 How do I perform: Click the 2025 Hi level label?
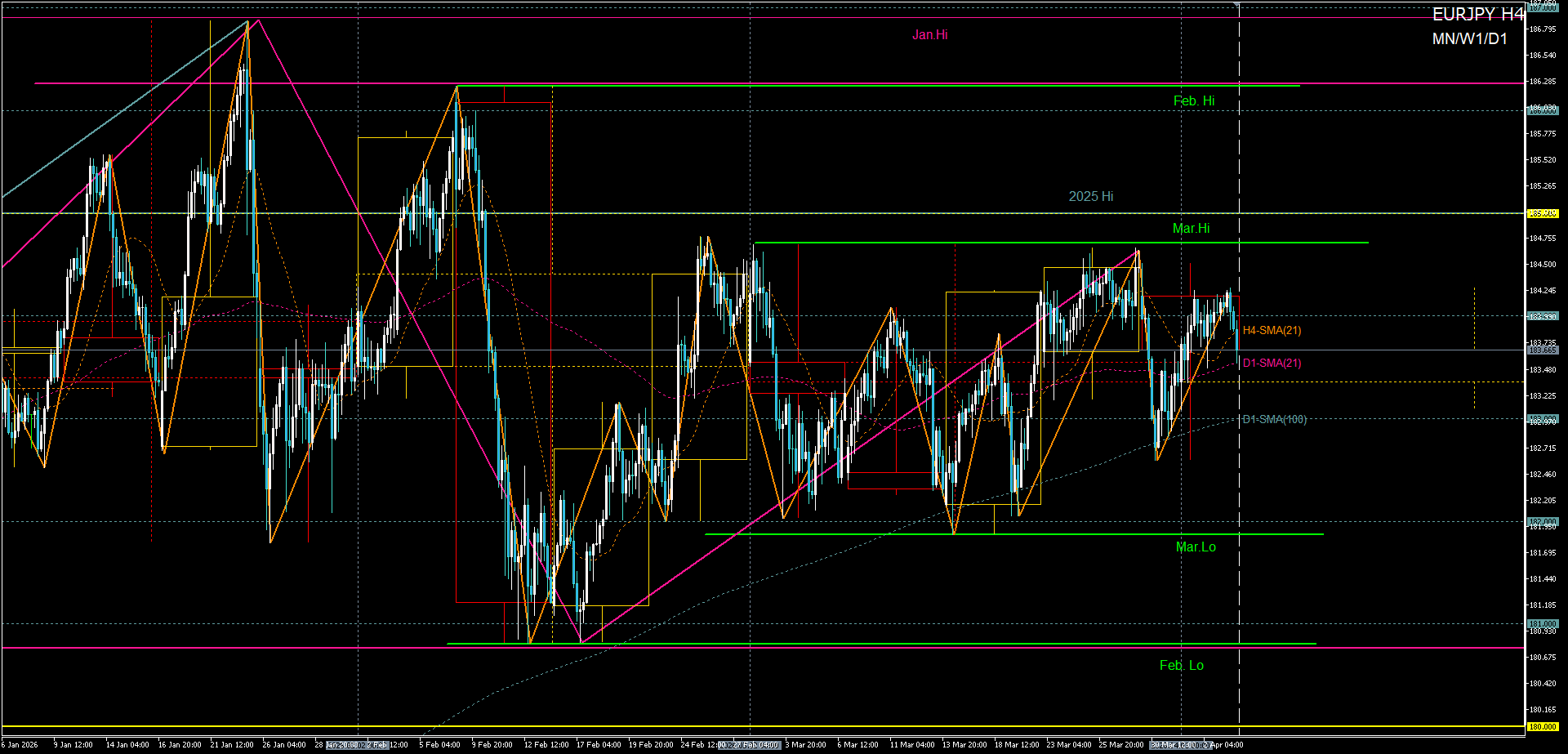(x=1090, y=197)
